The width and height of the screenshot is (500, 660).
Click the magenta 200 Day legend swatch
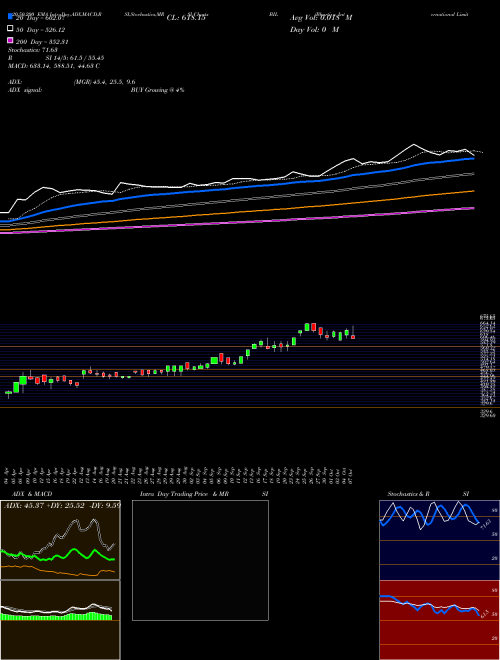(10, 40)
